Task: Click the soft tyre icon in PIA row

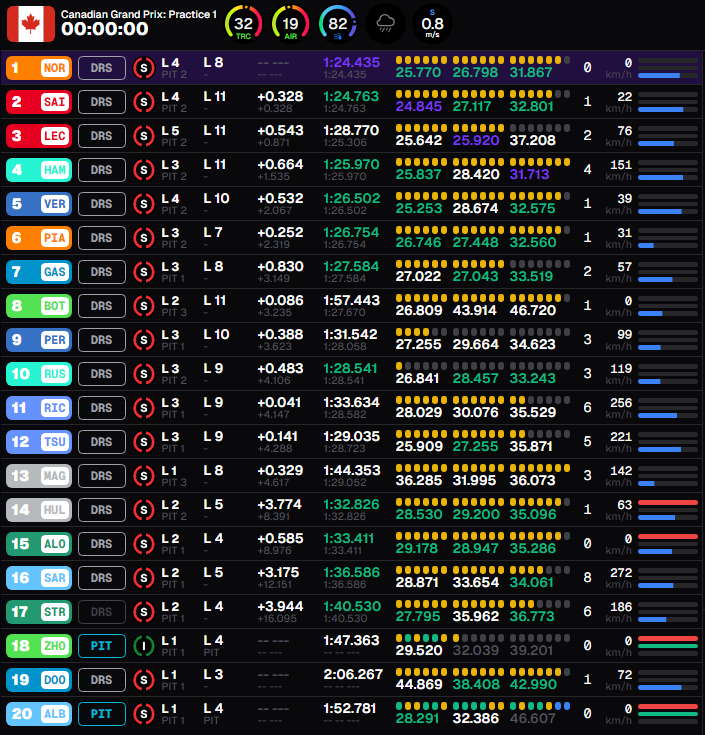Action: [x=144, y=238]
